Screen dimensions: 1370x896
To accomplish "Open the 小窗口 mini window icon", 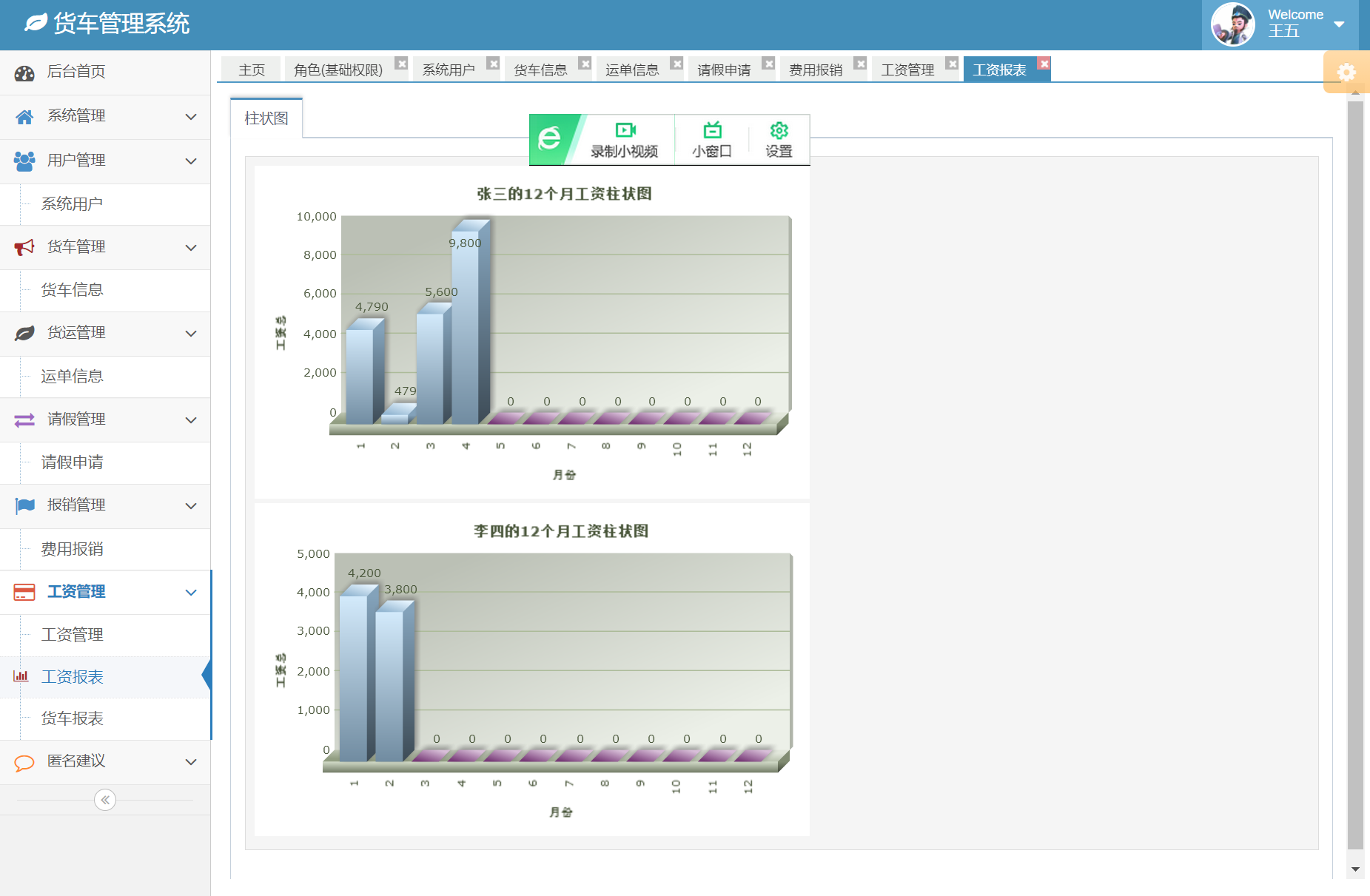I will tap(712, 131).
